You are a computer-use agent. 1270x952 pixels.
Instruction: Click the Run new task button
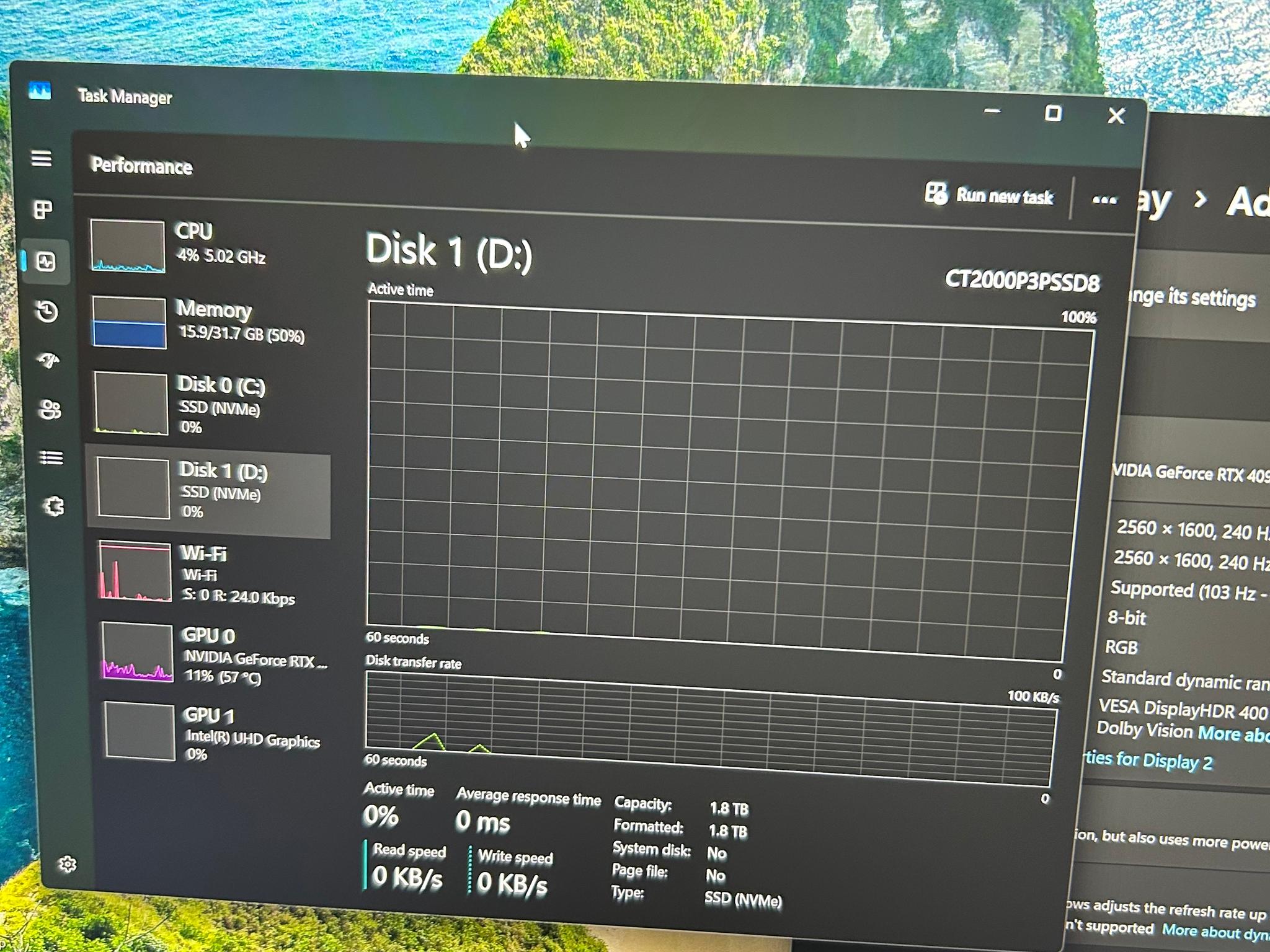click(x=989, y=195)
